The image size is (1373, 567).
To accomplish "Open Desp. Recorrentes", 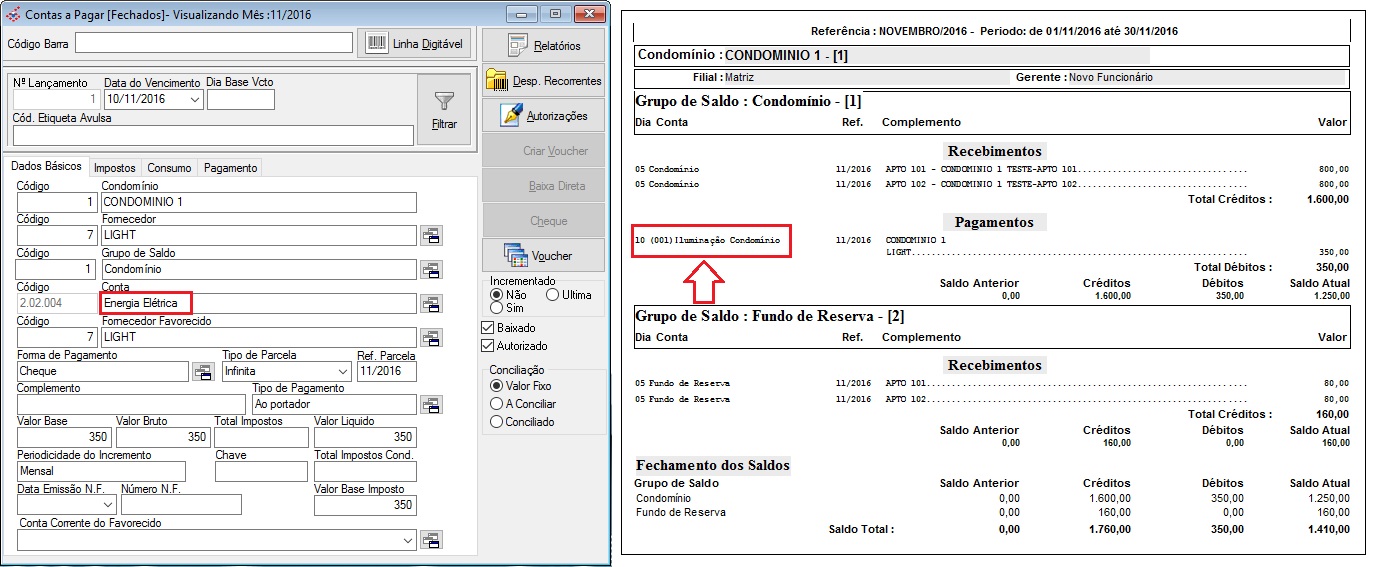I will coord(544,81).
